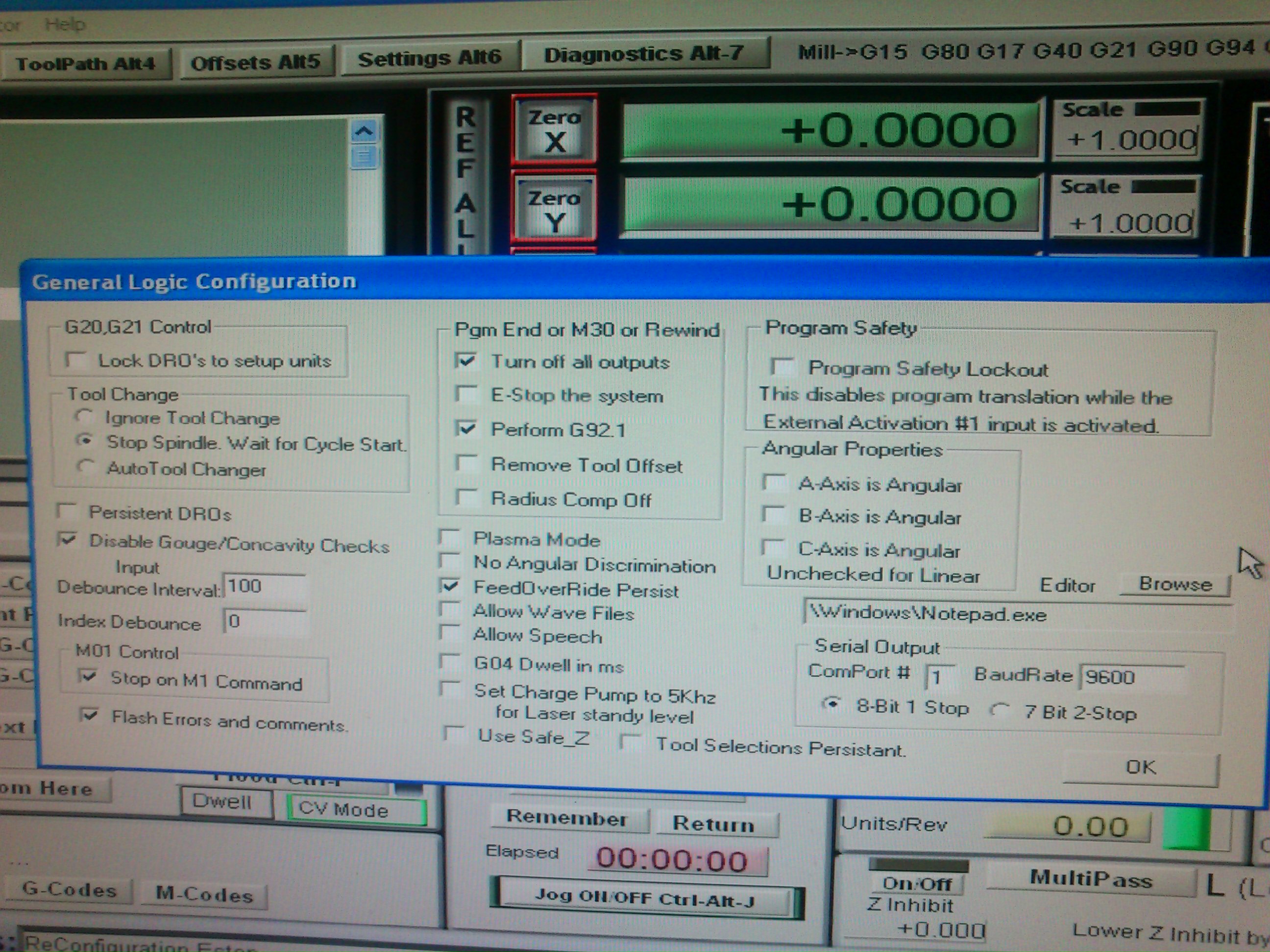Select 8-Bit 1 Stop serial option
The width and height of the screenshot is (1270, 952).
point(832,704)
